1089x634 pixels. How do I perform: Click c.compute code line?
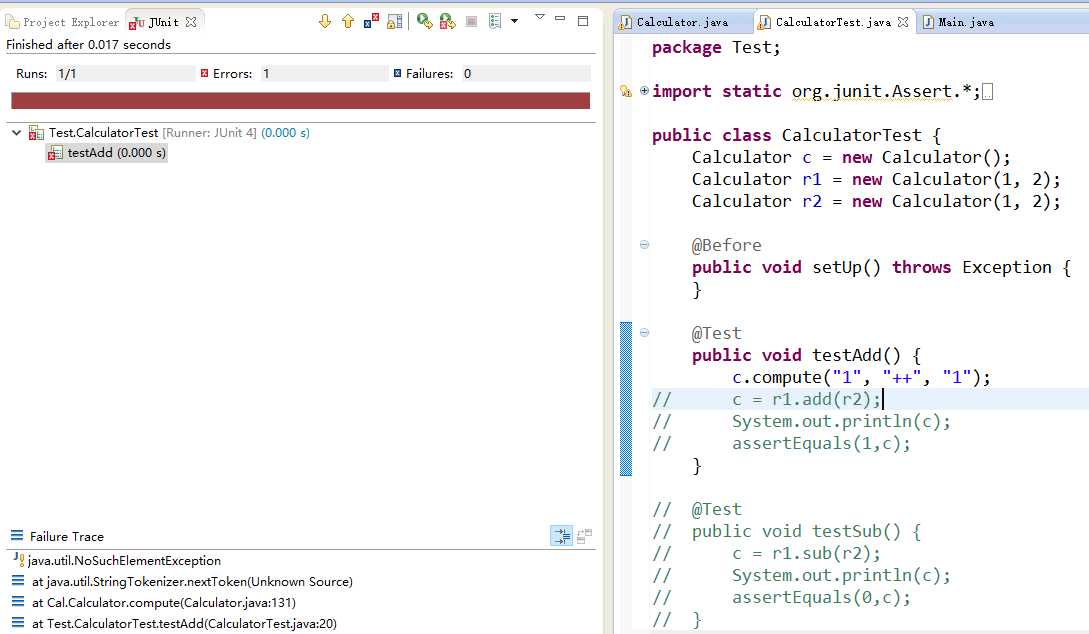861,377
